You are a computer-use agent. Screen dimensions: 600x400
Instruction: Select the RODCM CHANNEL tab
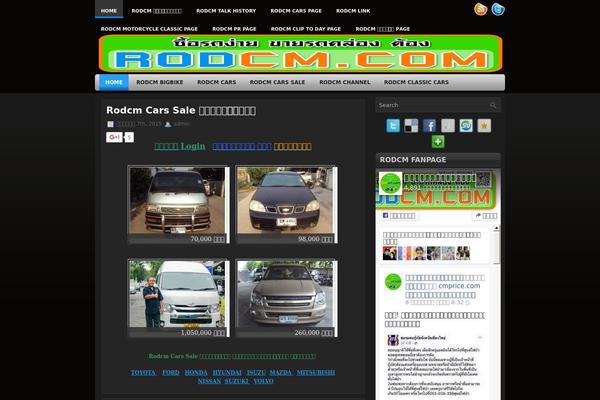click(x=345, y=82)
